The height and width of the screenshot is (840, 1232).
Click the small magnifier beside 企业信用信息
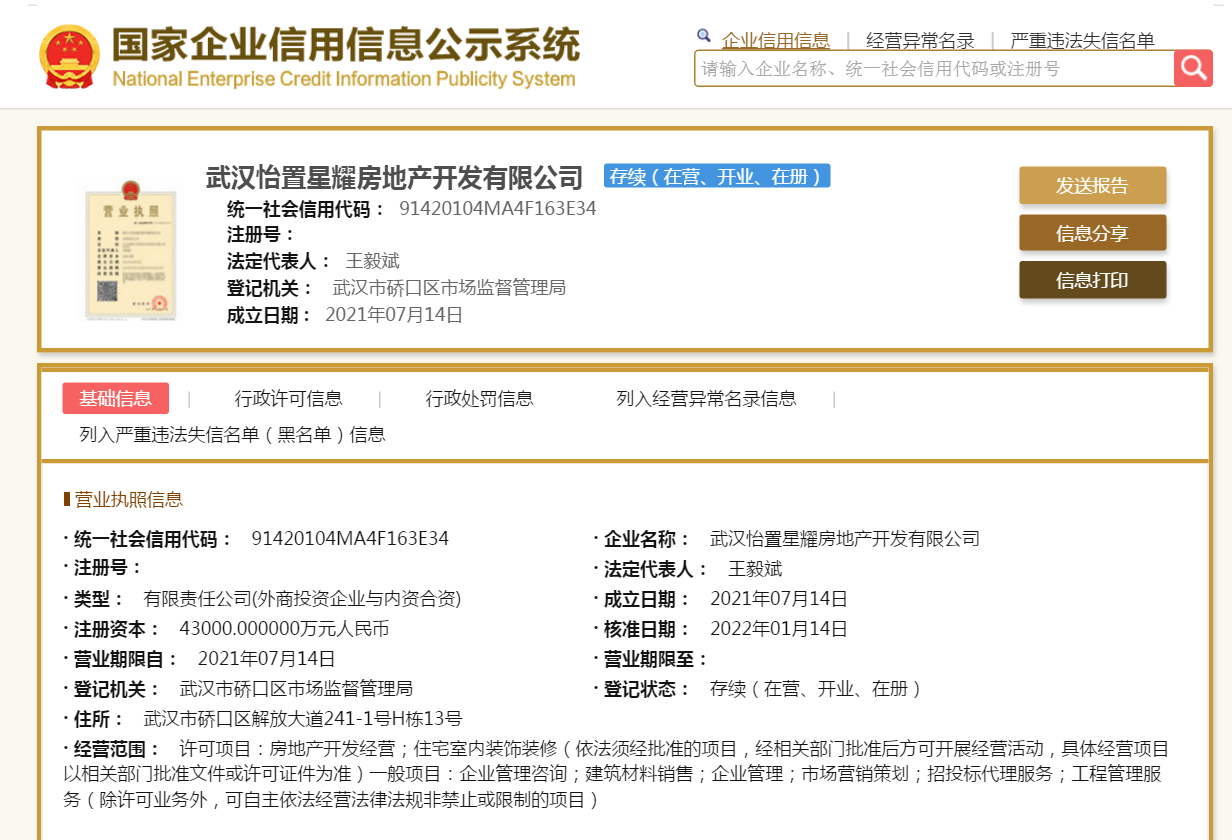704,36
